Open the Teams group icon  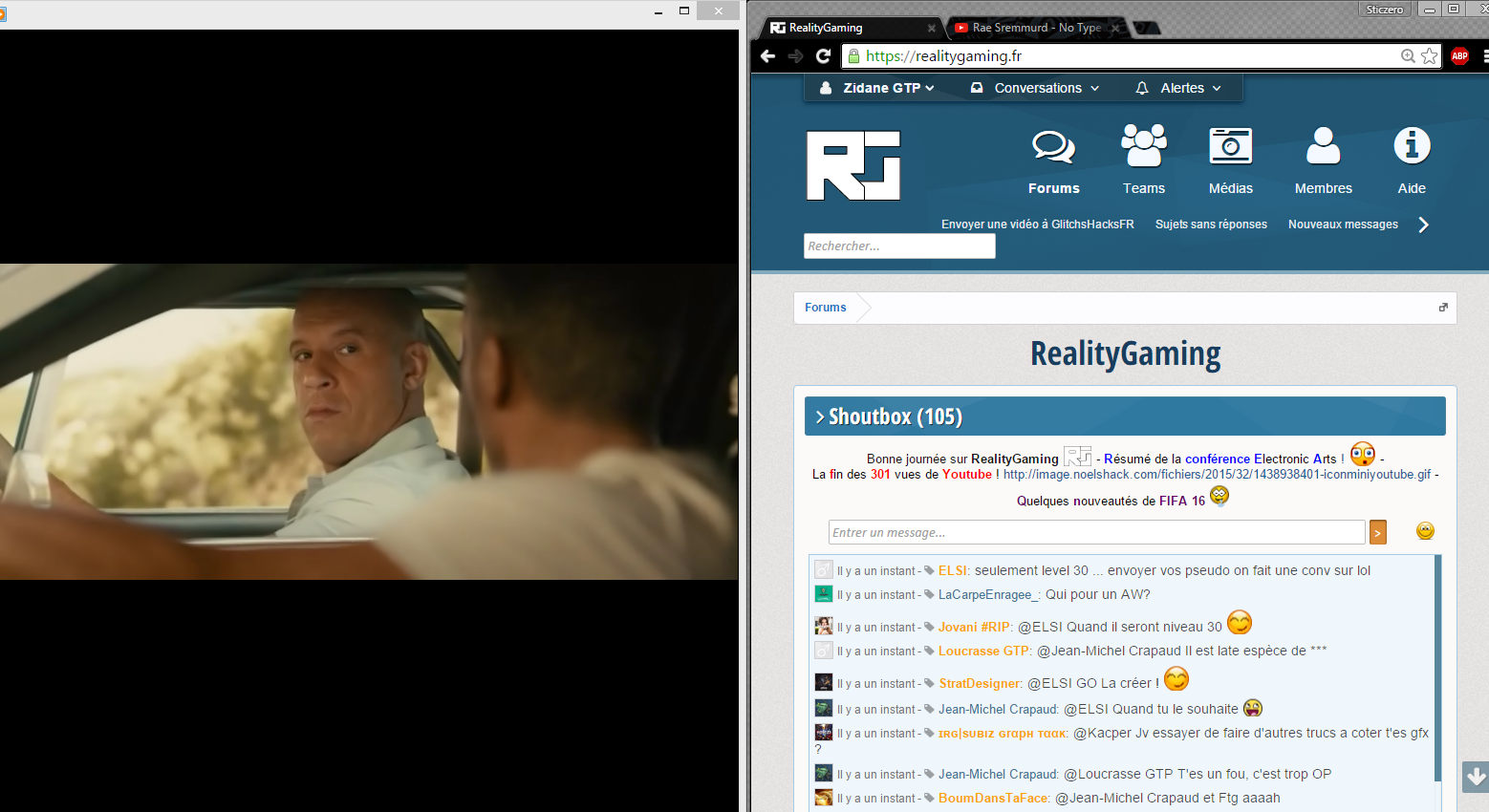[x=1144, y=146]
